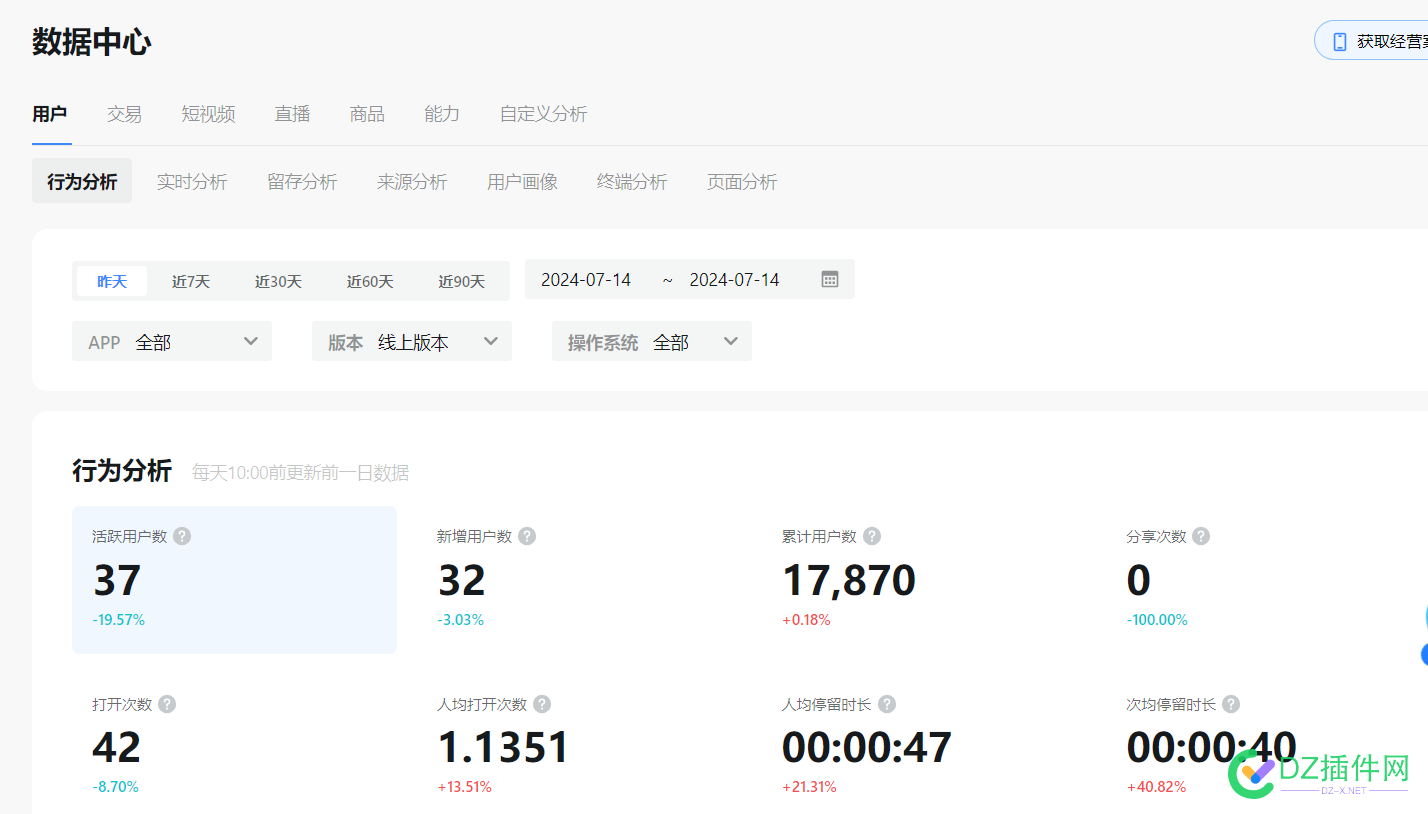Select the 留存分析 sub-tab

tap(302, 181)
